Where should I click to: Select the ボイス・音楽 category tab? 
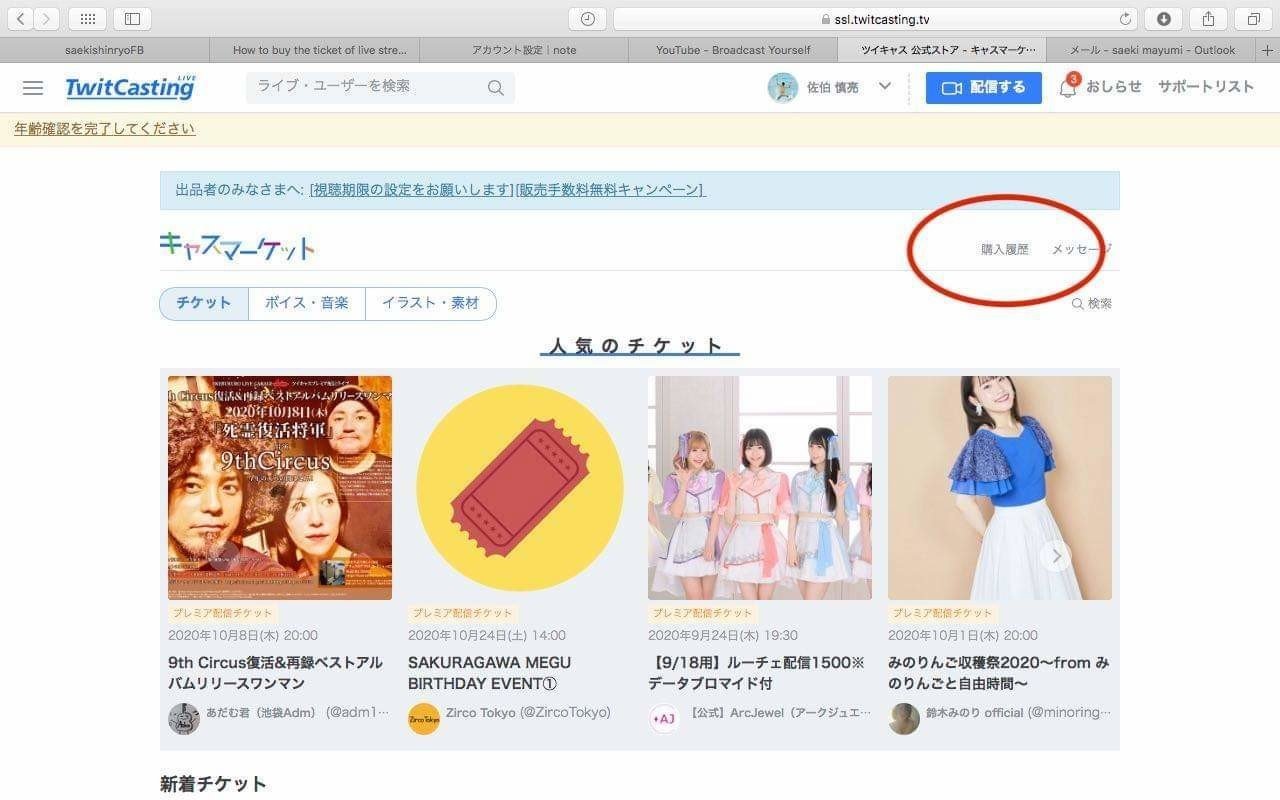[307, 303]
